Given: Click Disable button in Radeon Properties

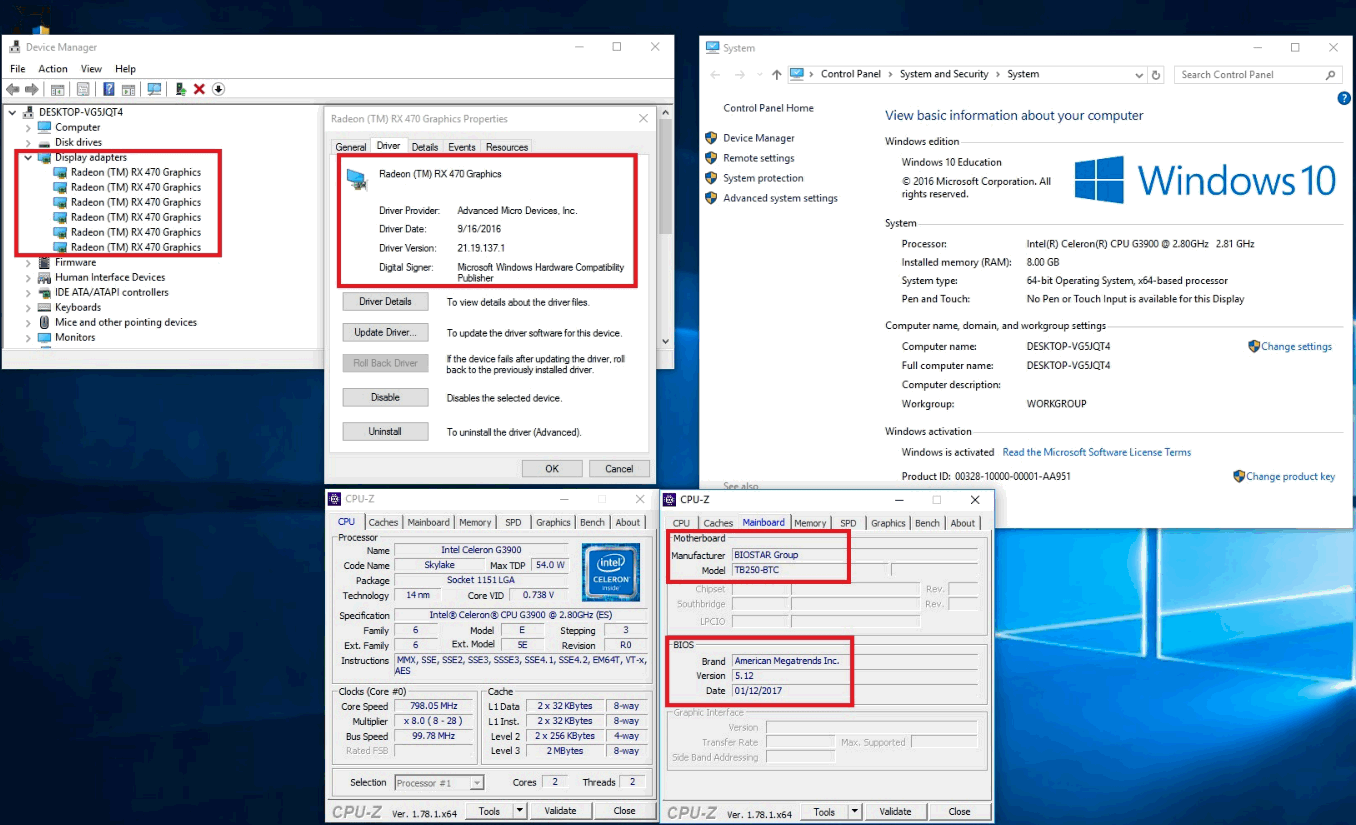Looking at the screenshot, I should pyautogui.click(x=385, y=397).
